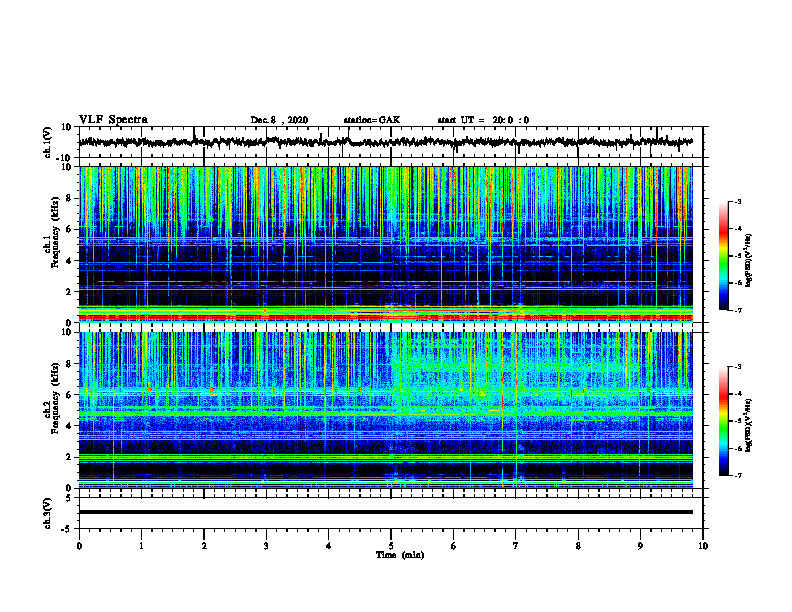Click the "-3" tick on the ch.2 colorbar
The height and width of the screenshot is (612, 792).
pos(737,367)
